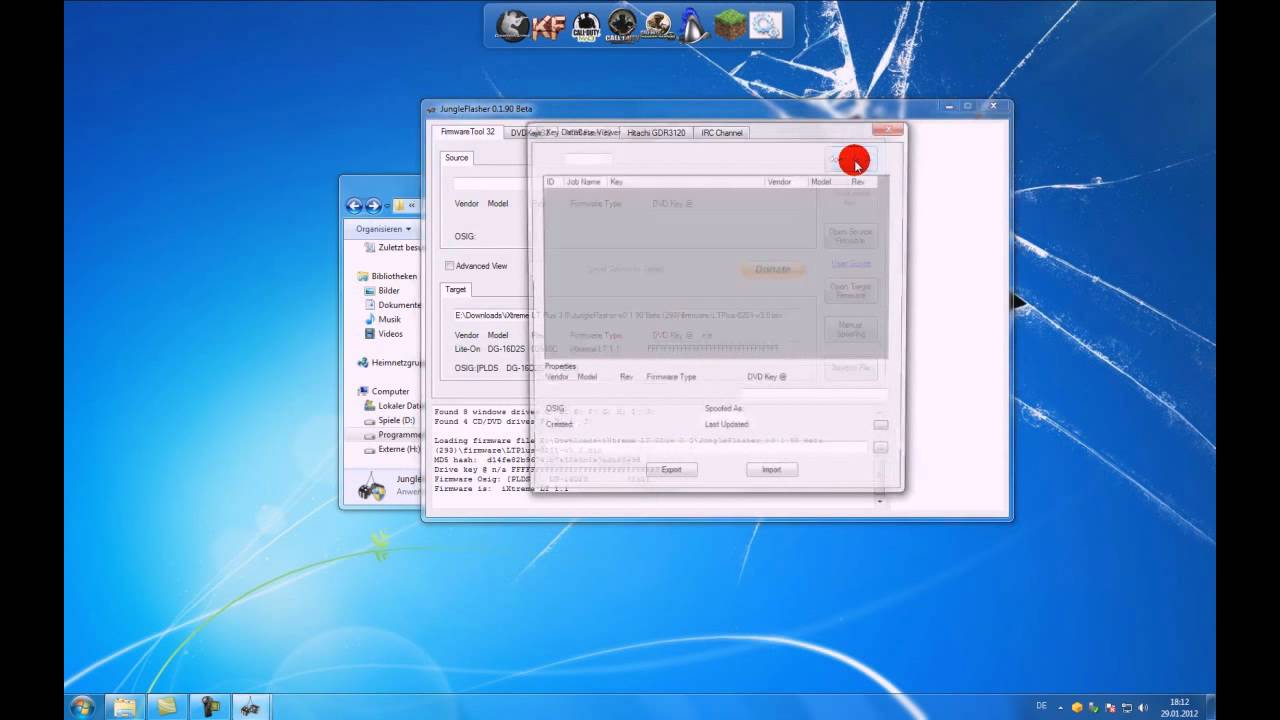Open the Organisieren dropdown in Explorer
Viewport: 1280px width, 720px height.
383,229
